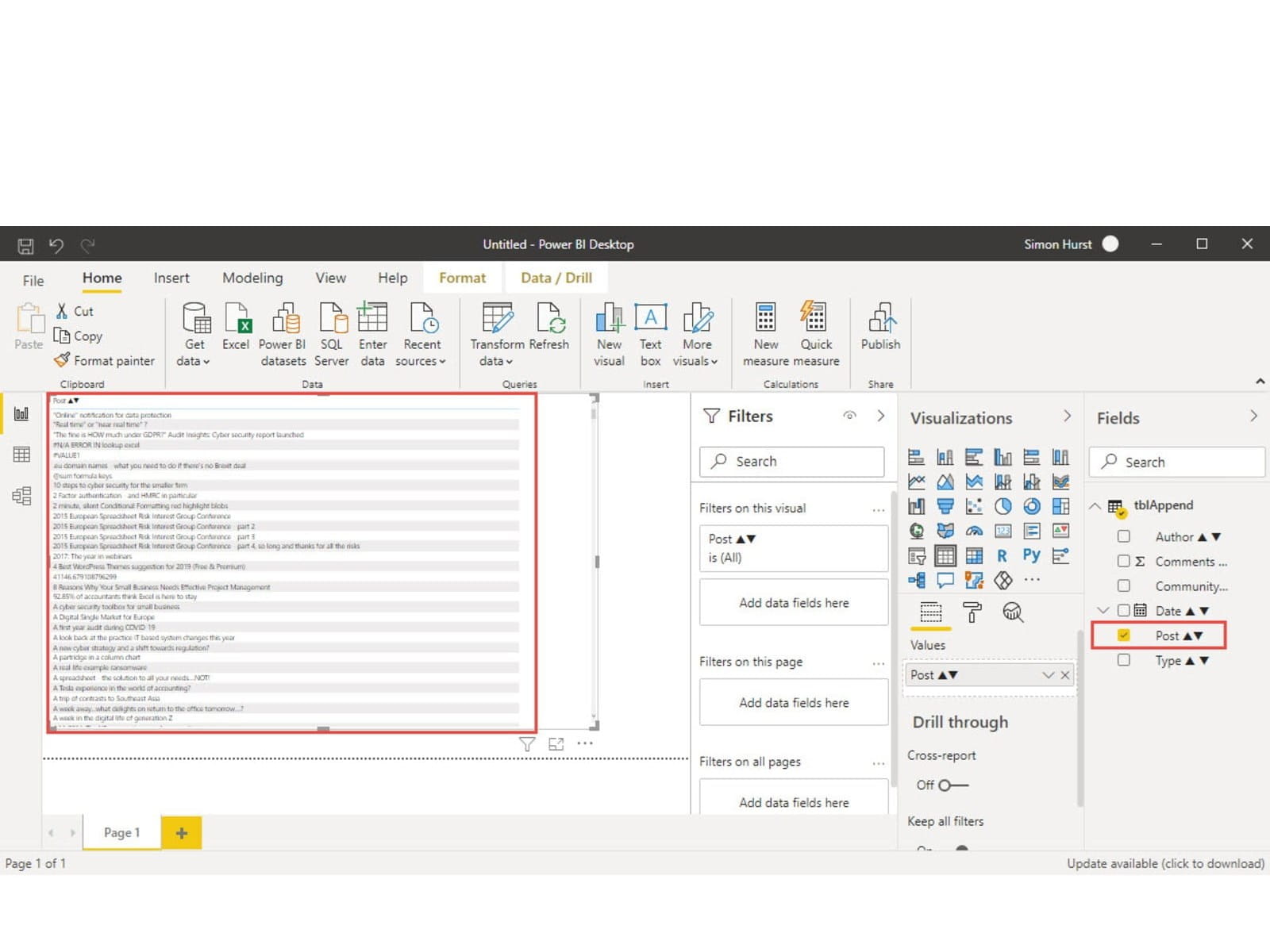
Task: Expand the Get data dropdown
Action: 194,361
